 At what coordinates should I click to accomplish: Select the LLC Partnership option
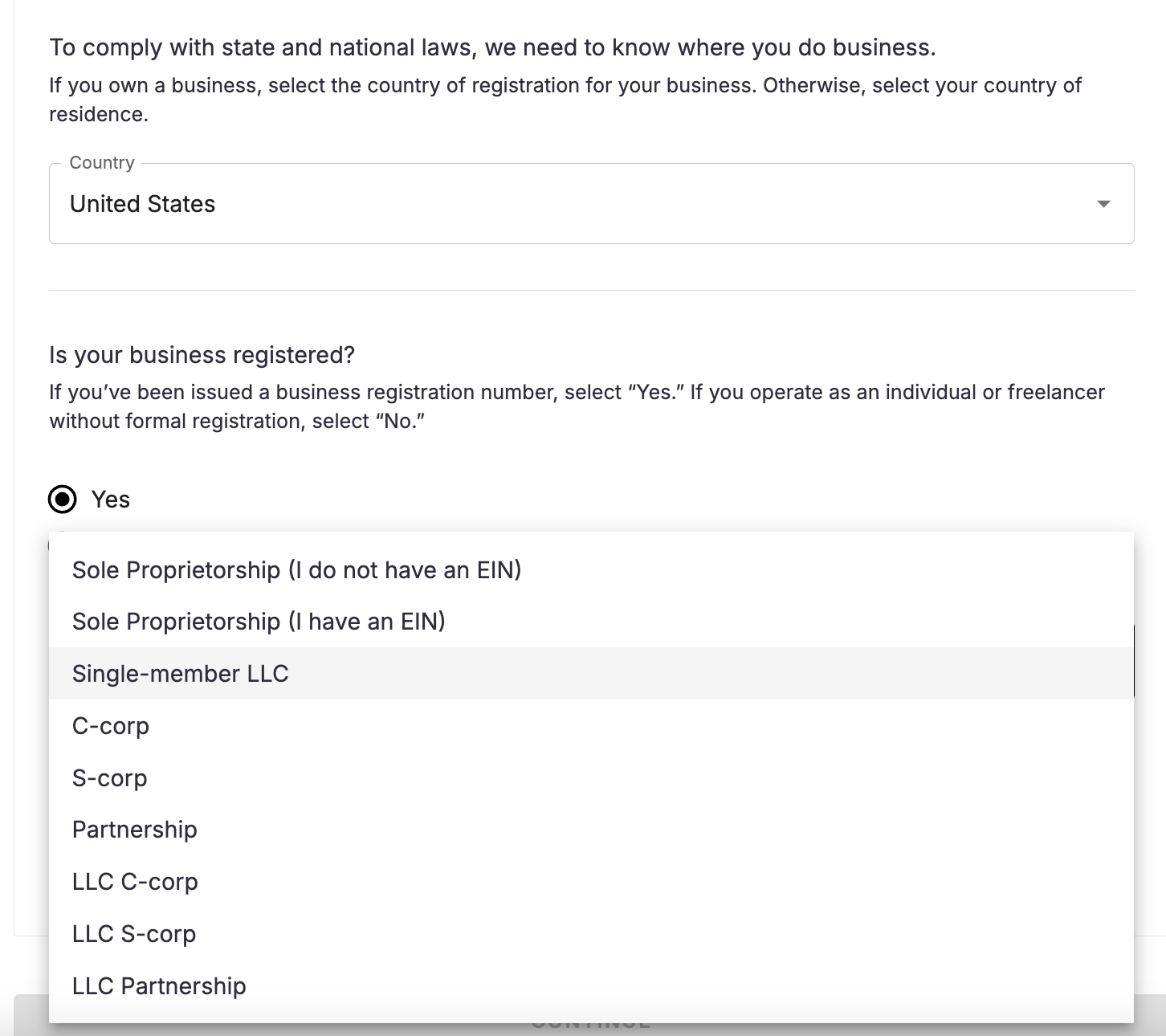159,986
